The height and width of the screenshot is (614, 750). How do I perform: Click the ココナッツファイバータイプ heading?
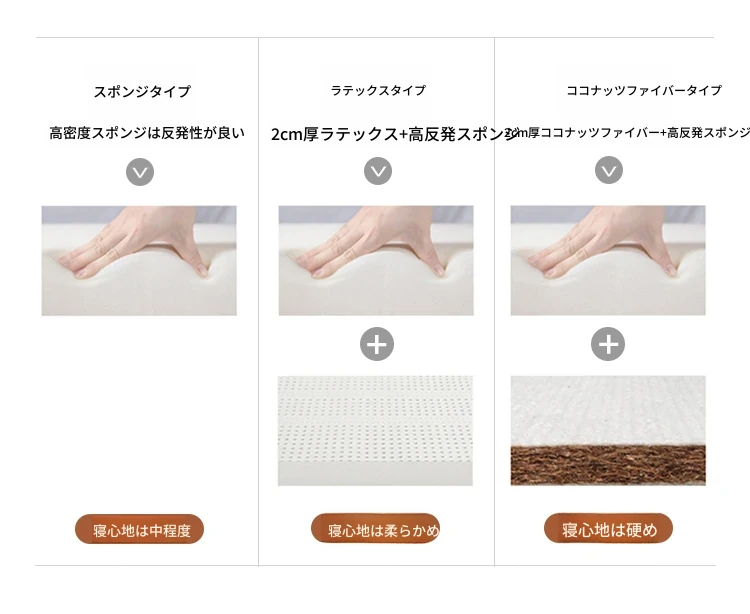[644, 90]
